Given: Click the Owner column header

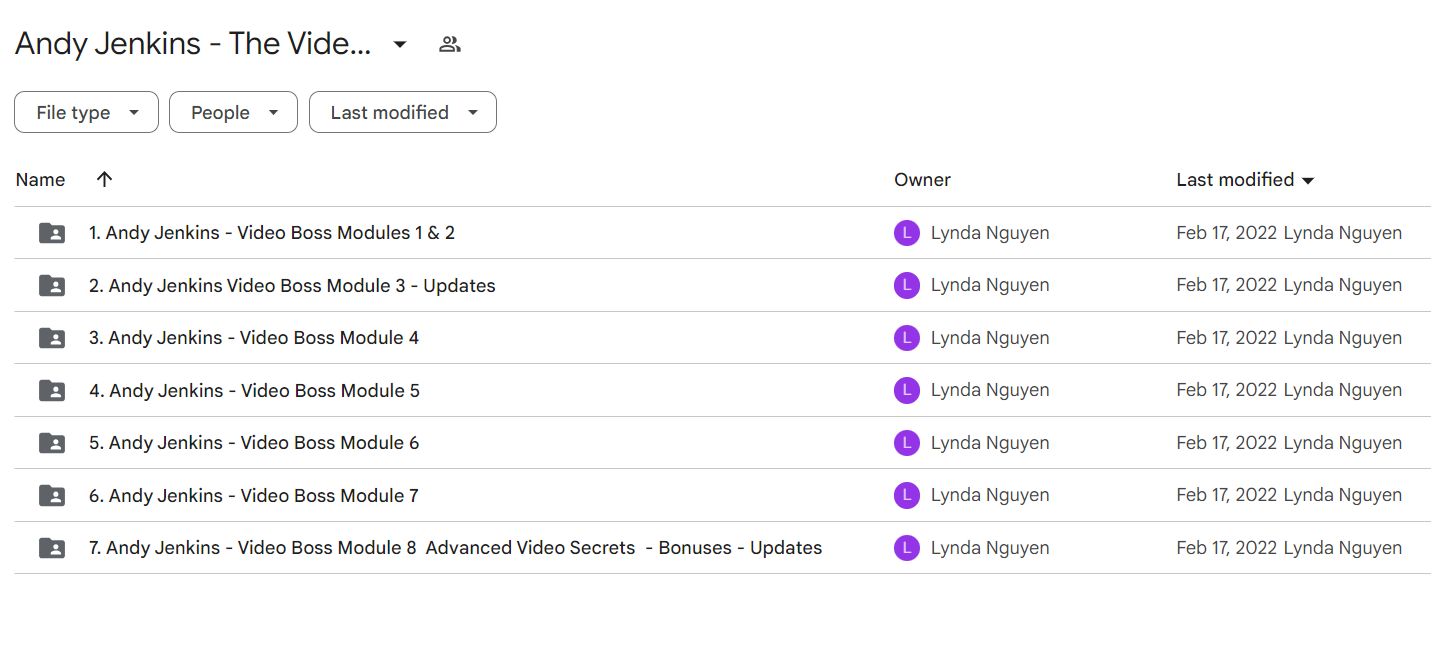Looking at the screenshot, I should click(922, 180).
